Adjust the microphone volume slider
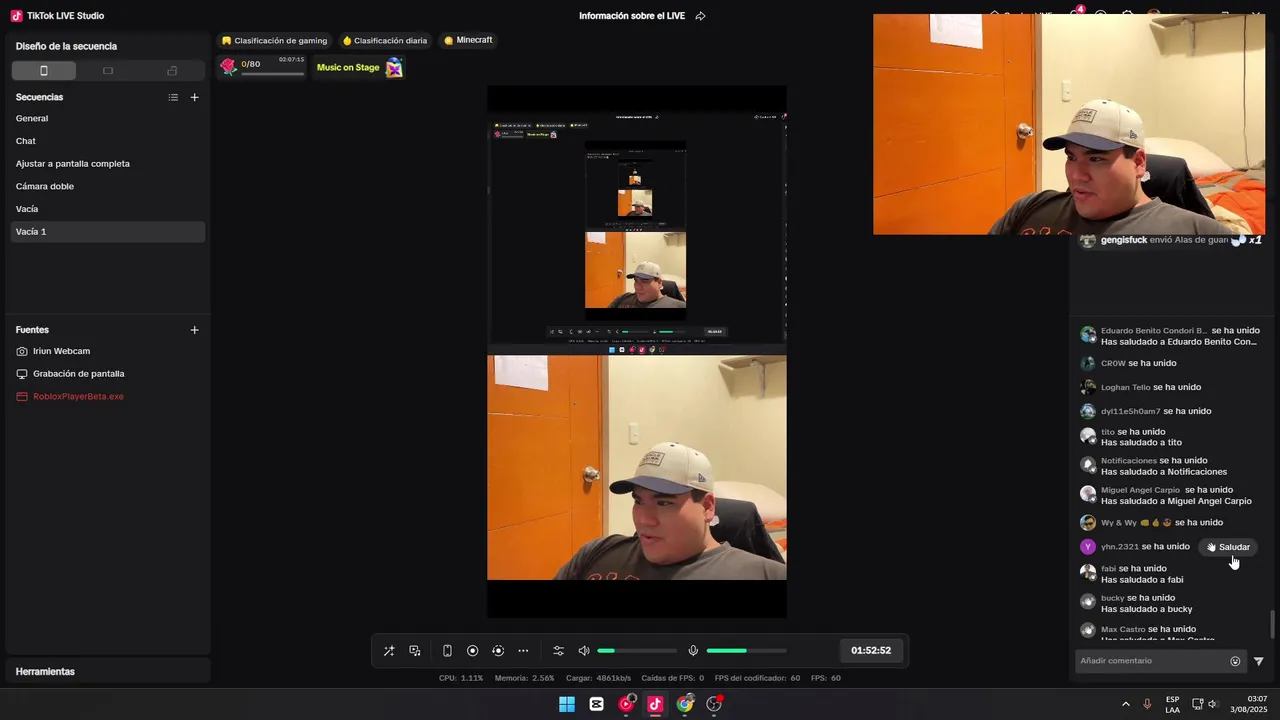1280x720 pixels. click(x=746, y=651)
